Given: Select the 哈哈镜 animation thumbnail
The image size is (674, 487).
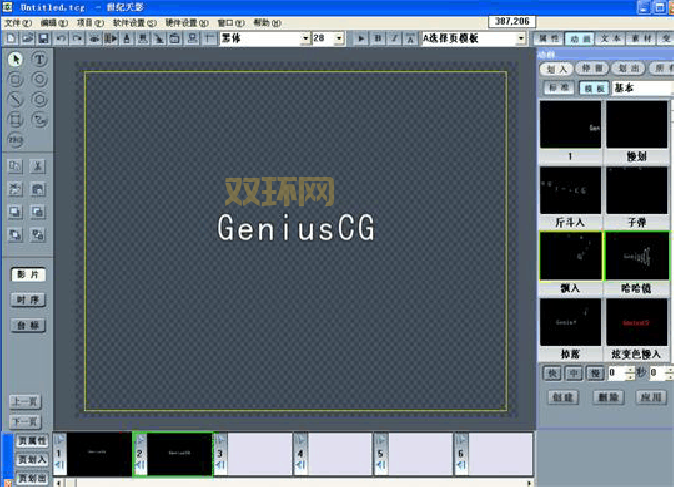Looking at the screenshot, I should tap(637, 256).
